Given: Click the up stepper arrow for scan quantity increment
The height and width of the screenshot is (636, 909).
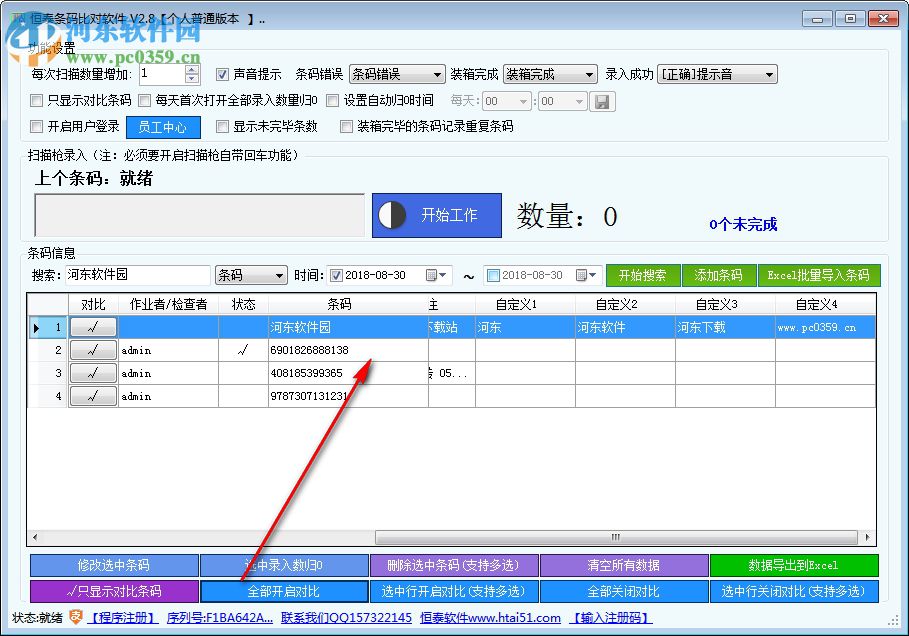Looking at the screenshot, I should click(x=192, y=68).
